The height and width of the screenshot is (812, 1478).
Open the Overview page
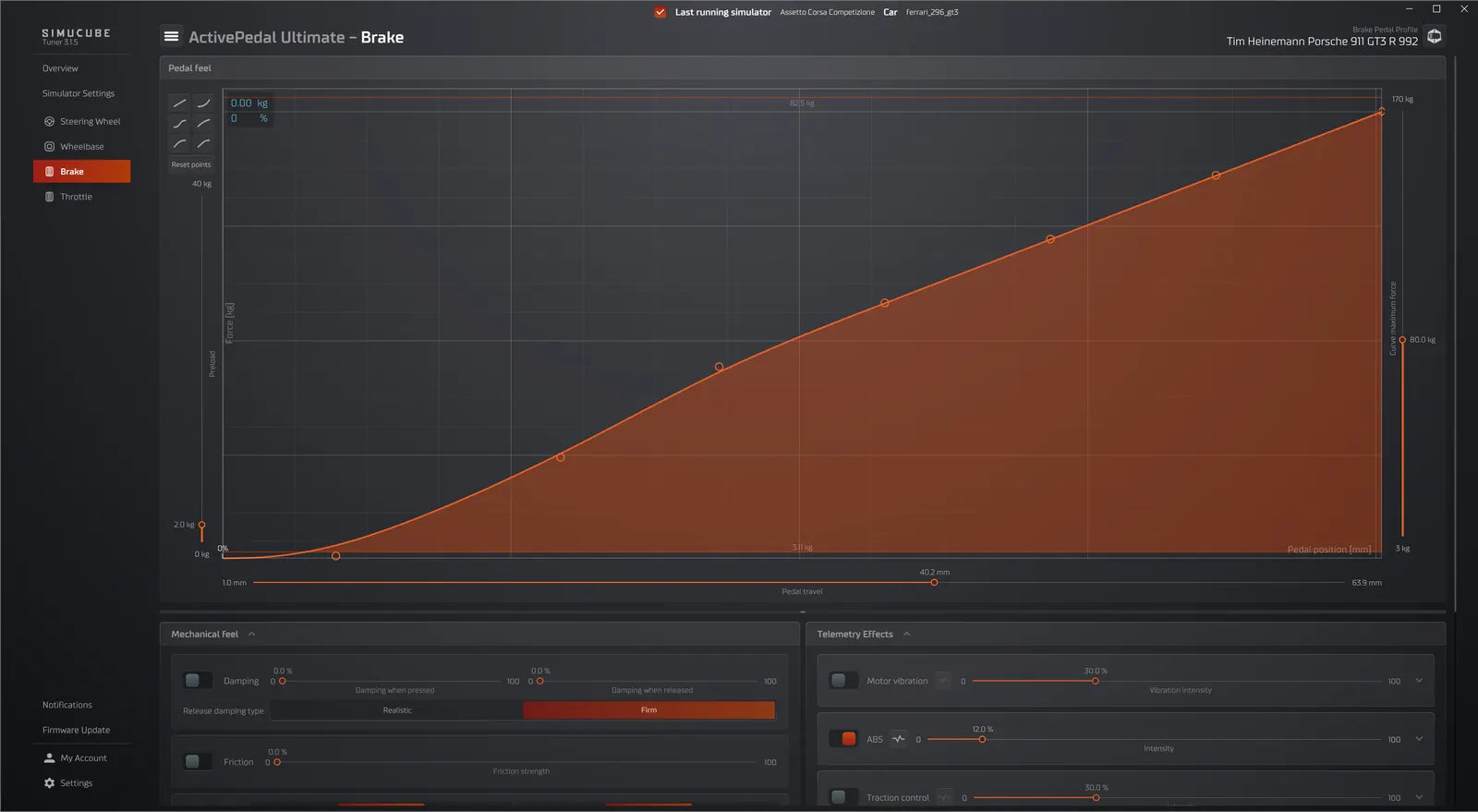click(60, 68)
